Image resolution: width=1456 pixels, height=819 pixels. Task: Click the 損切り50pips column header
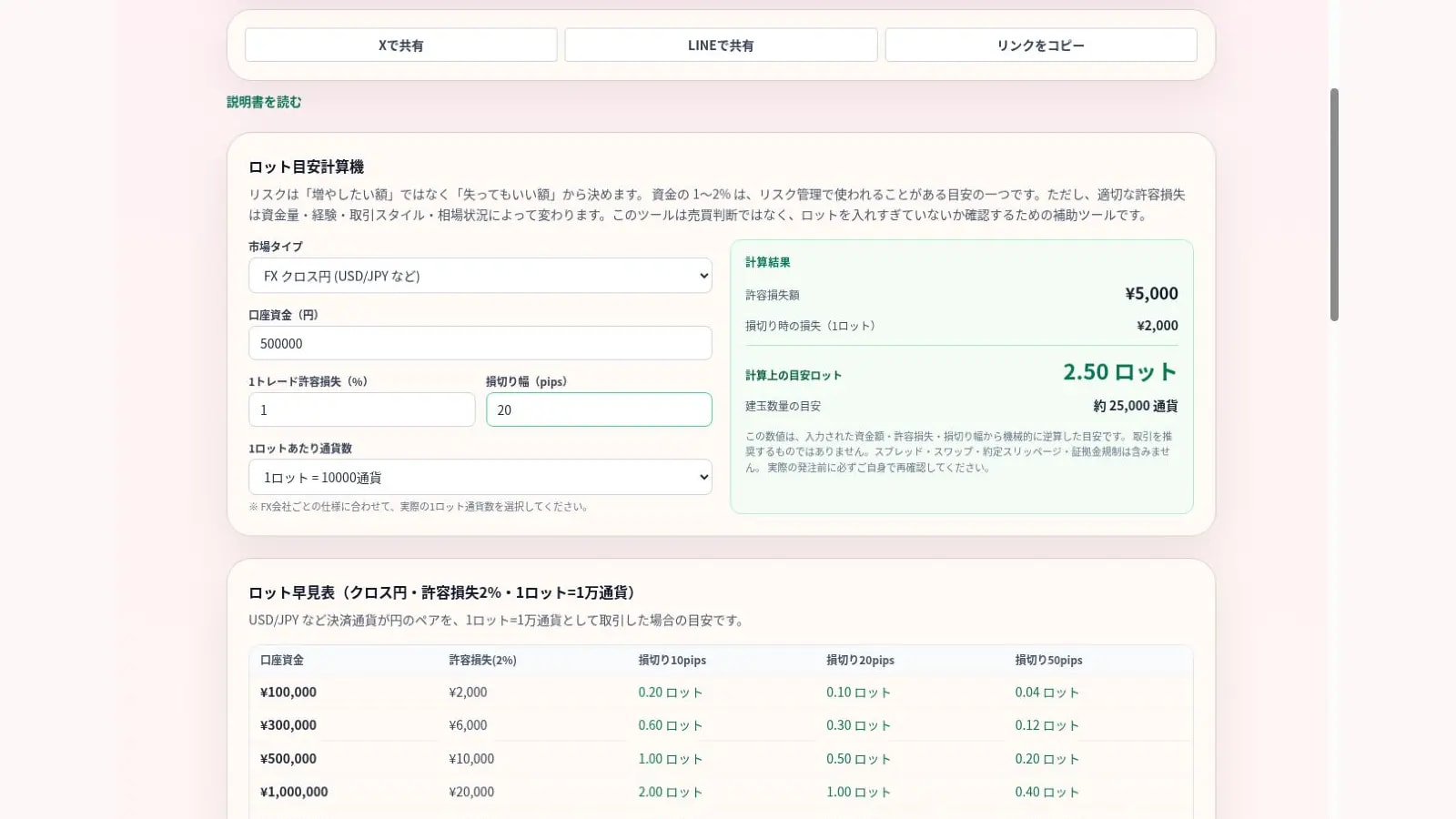[x=1049, y=660]
